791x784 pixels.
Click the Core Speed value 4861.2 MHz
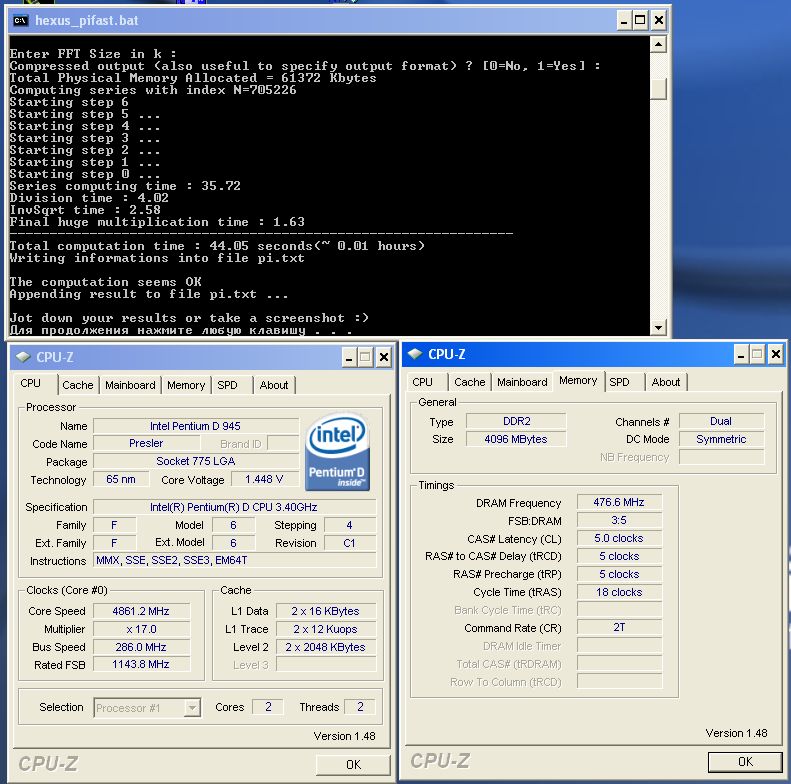click(141, 611)
